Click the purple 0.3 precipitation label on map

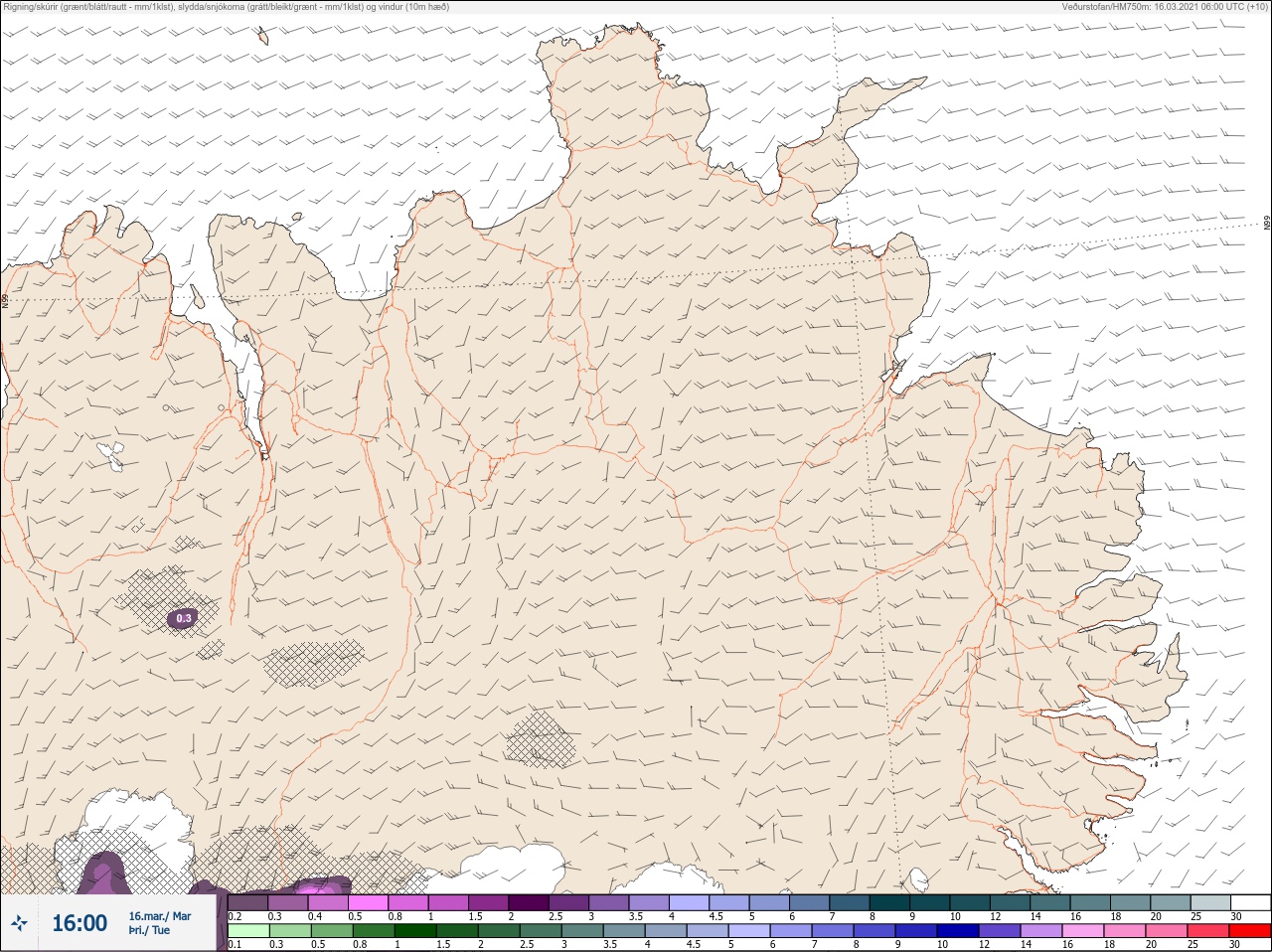(184, 618)
